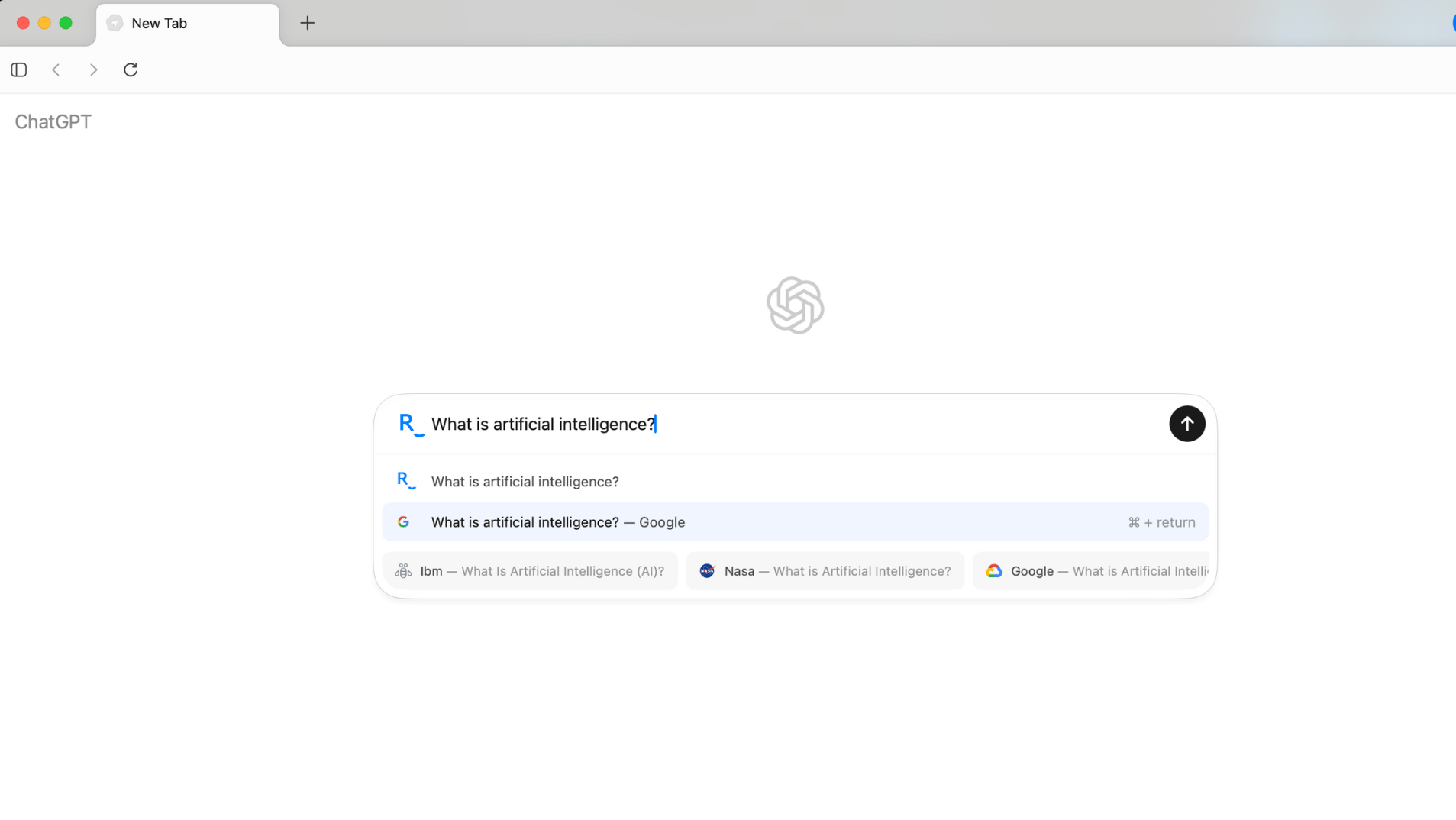Select the 'What is artificial intelligence? — Google' suggestion
The width and height of the screenshot is (1456, 820).
(558, 522)
